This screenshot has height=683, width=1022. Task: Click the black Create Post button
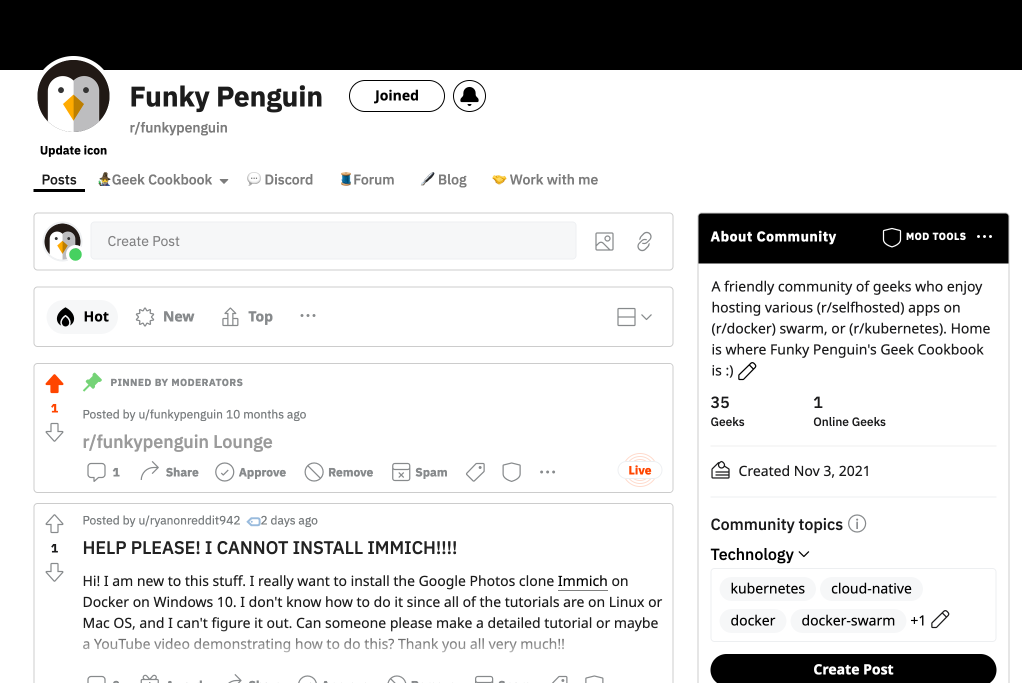(x=853, y=669)
